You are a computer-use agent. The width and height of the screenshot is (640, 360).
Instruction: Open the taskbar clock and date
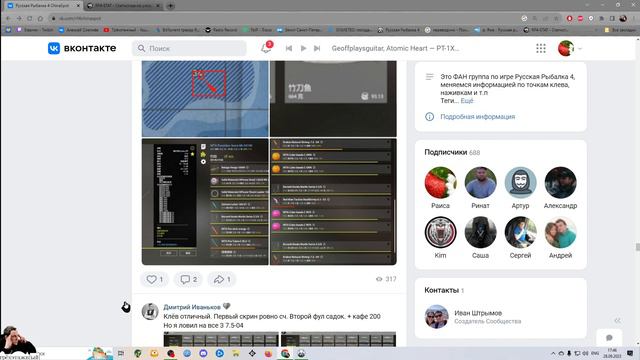pos(612,353)
